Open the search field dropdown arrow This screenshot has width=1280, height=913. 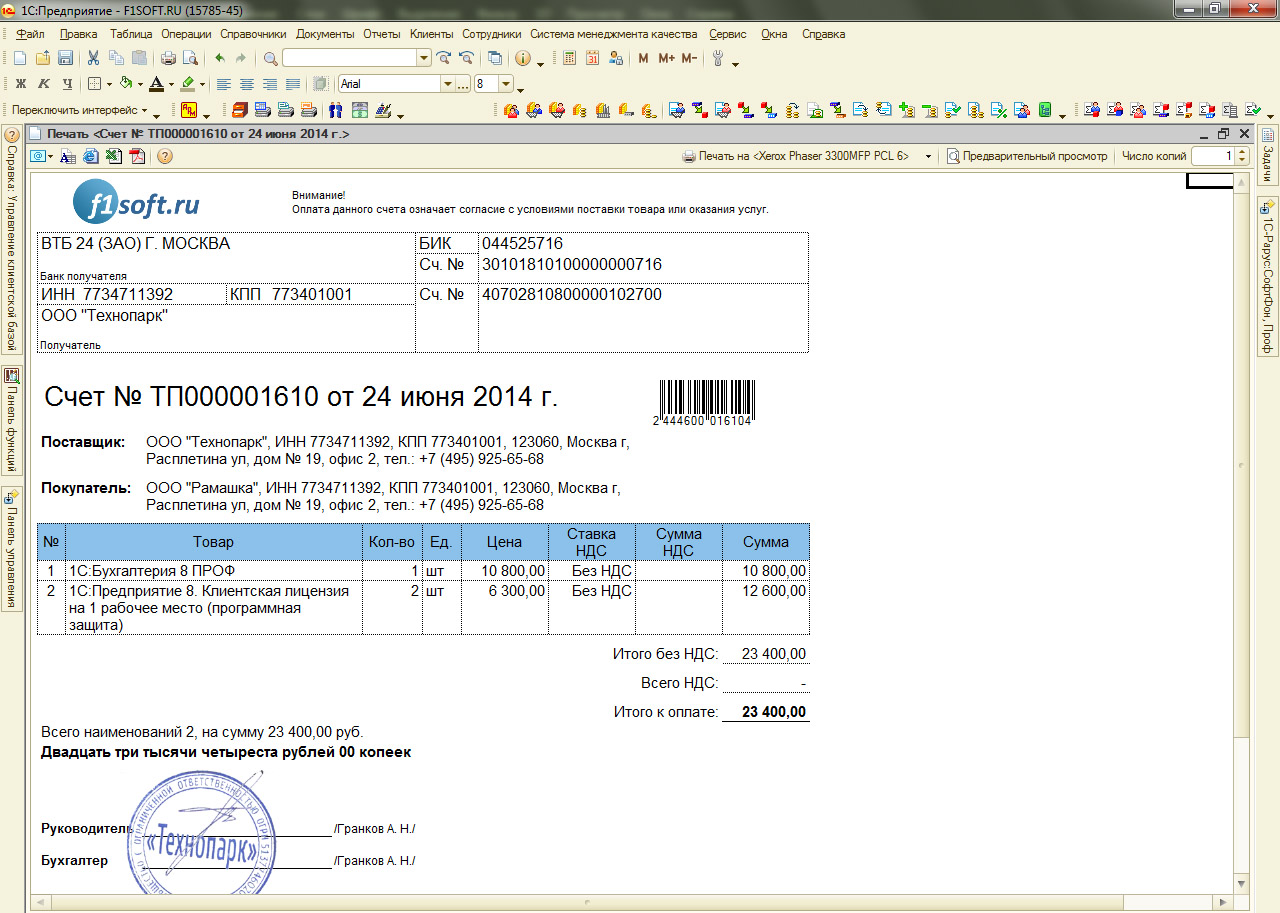424,59
